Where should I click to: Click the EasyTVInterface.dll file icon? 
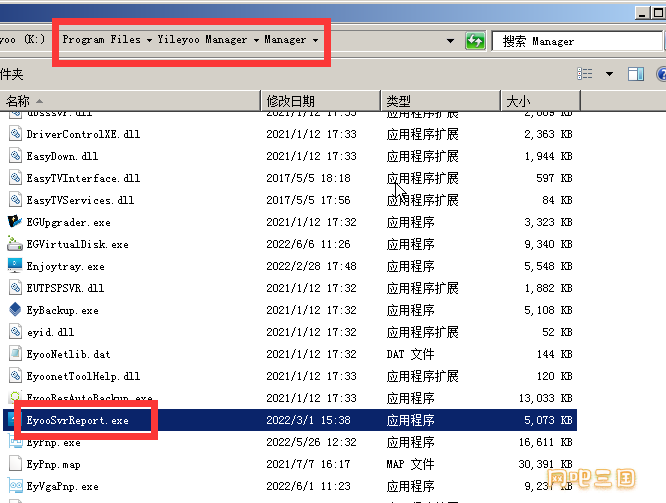(x=15, y=178)
